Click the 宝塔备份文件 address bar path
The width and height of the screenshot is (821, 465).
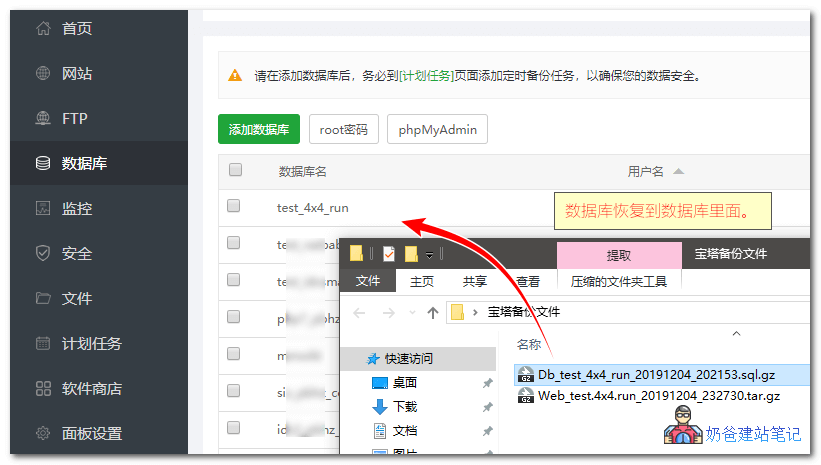pos(524,312)
